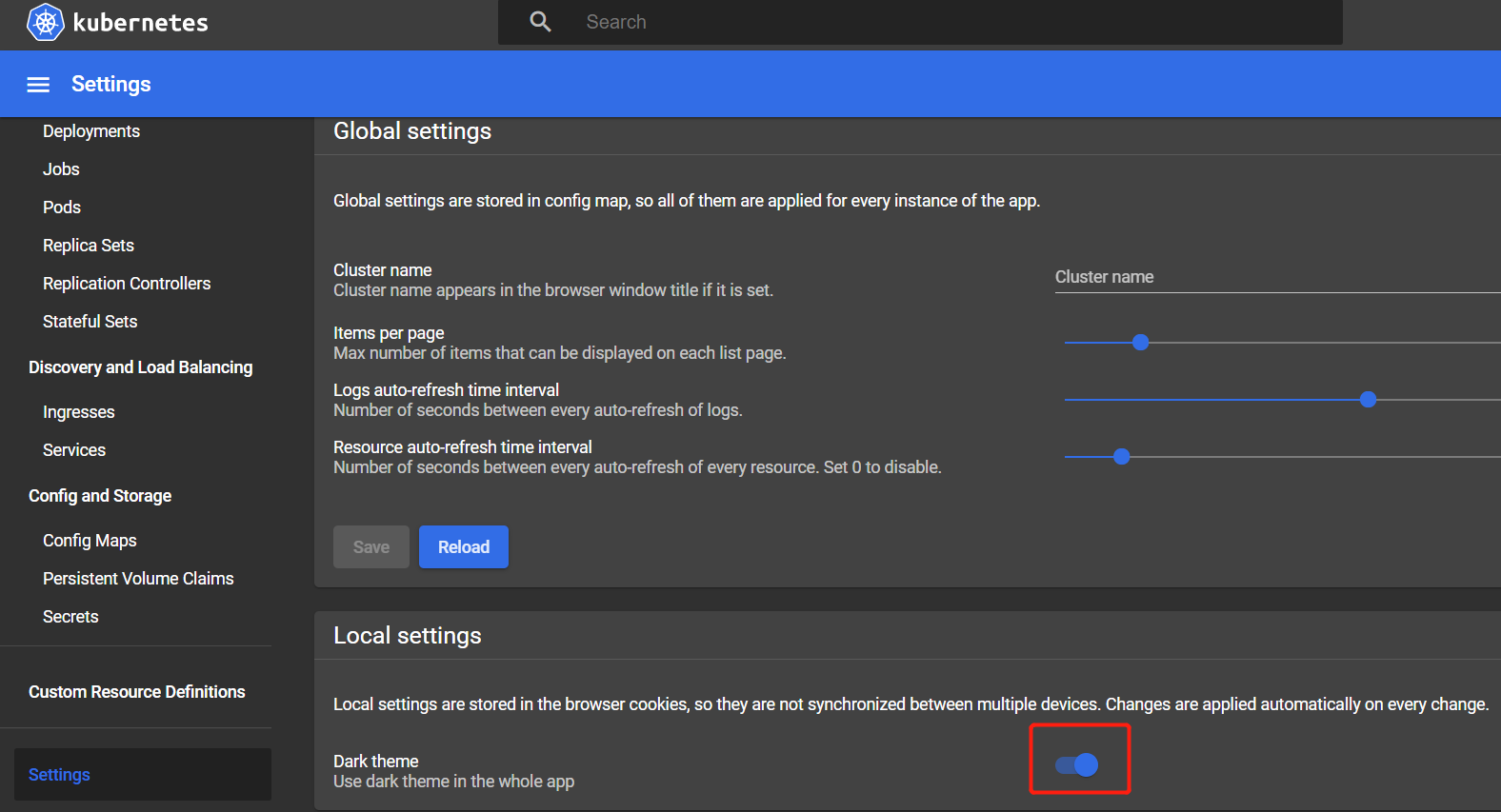This screenshot has width=1501, height=812.
Task: Open Custom Resource Definitions
Action: pyautogui.click(x=136, y=692)
